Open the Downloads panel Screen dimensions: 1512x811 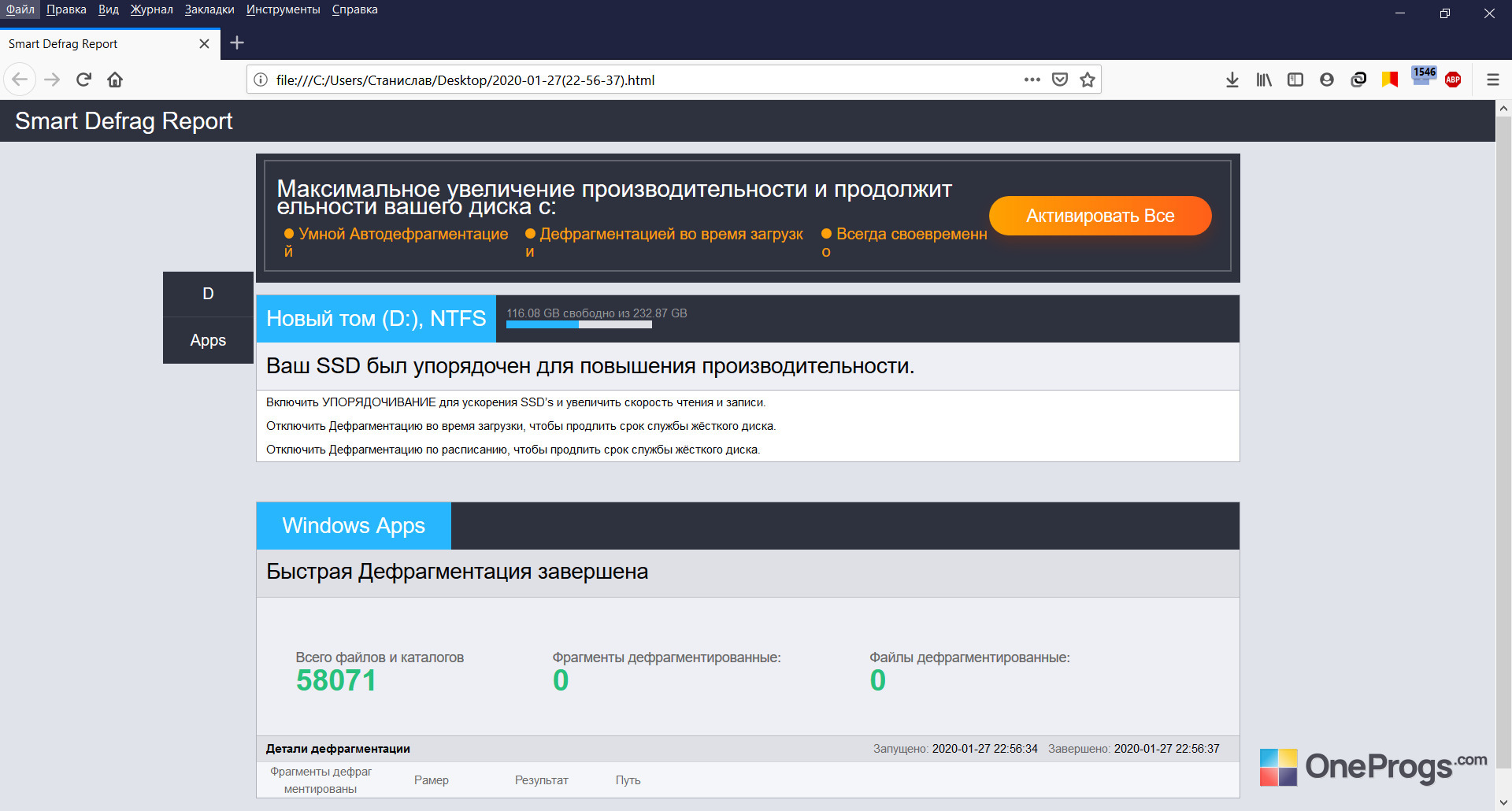(1232, 80)
